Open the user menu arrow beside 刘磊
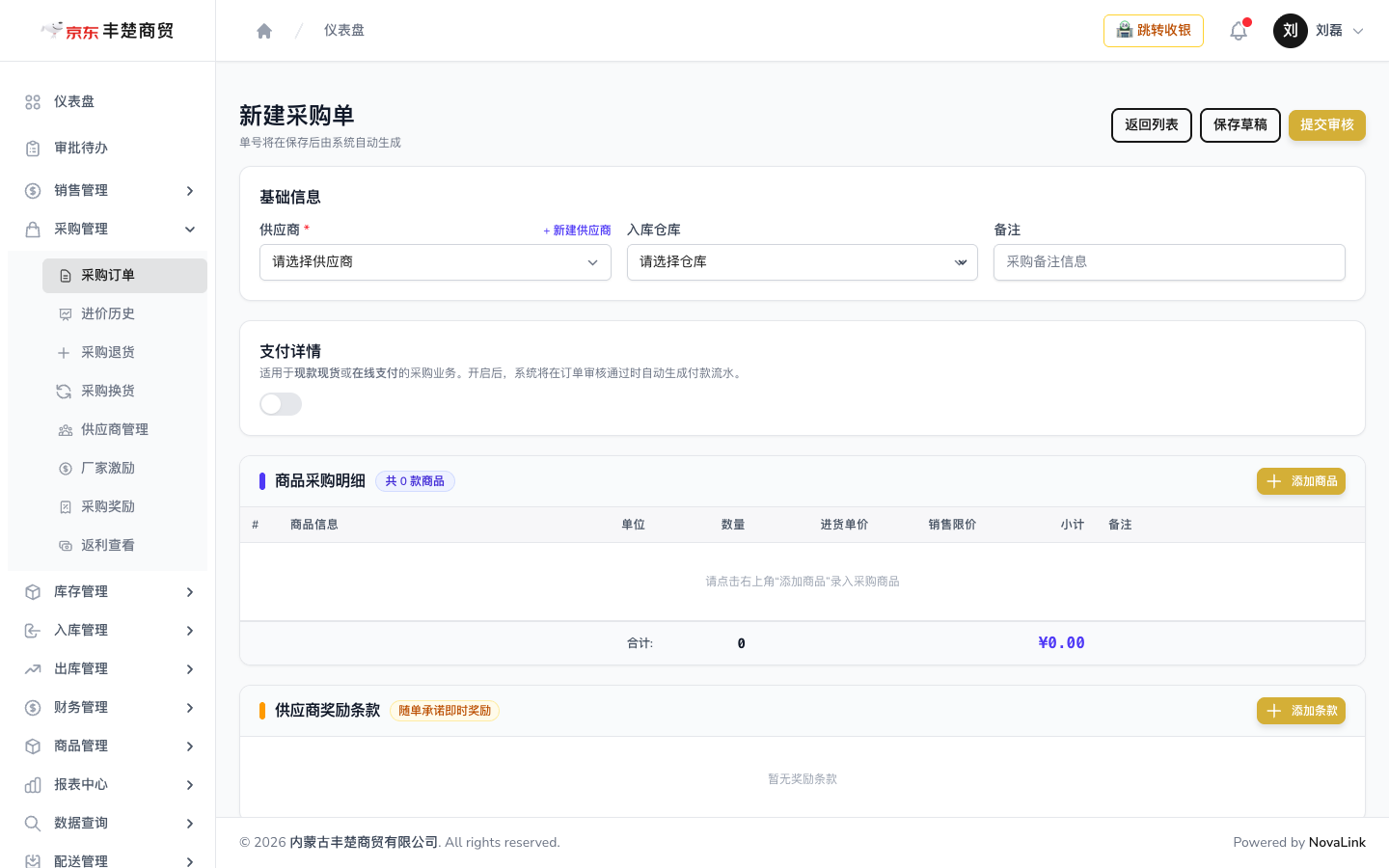This screenshot has height=868, width=1389. pos(1358,31)
